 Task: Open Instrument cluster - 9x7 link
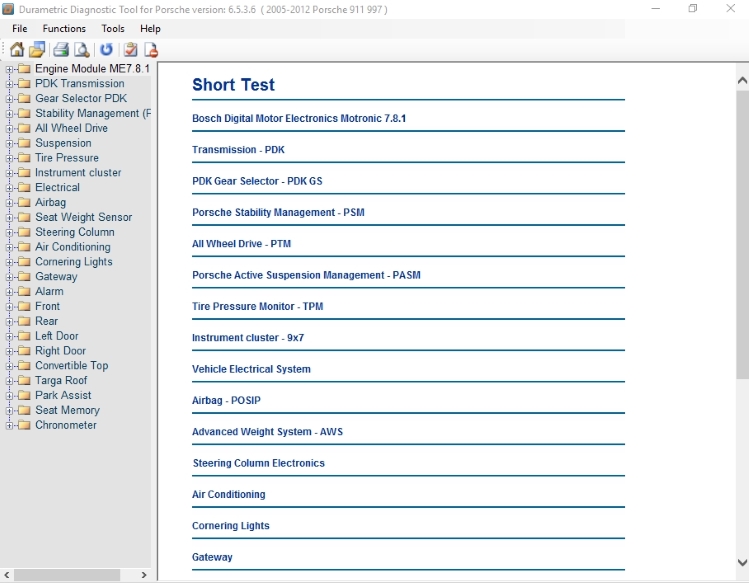248,337
